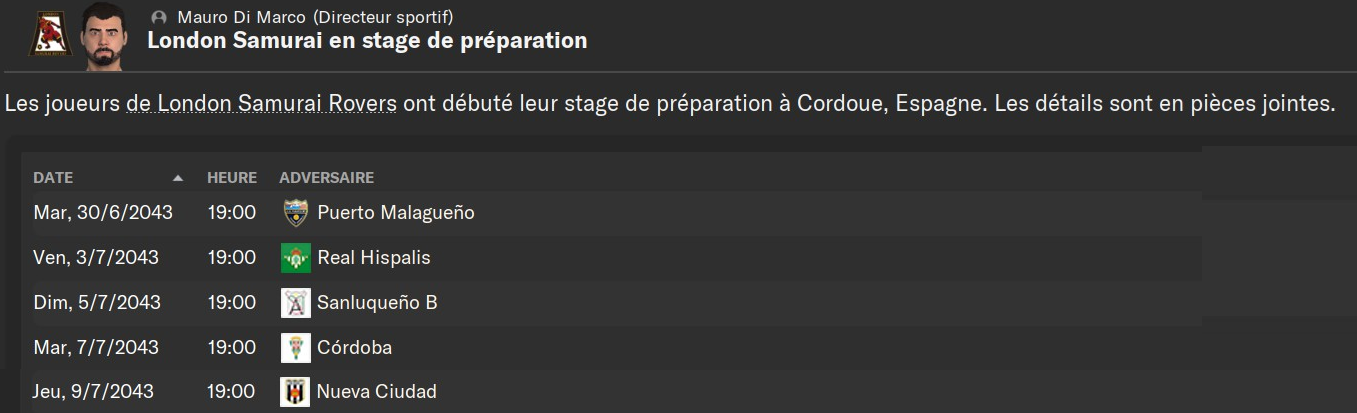Click the small person icon beside Mauro Di Marco
The image size is (1357, 413).
point(158,17)
